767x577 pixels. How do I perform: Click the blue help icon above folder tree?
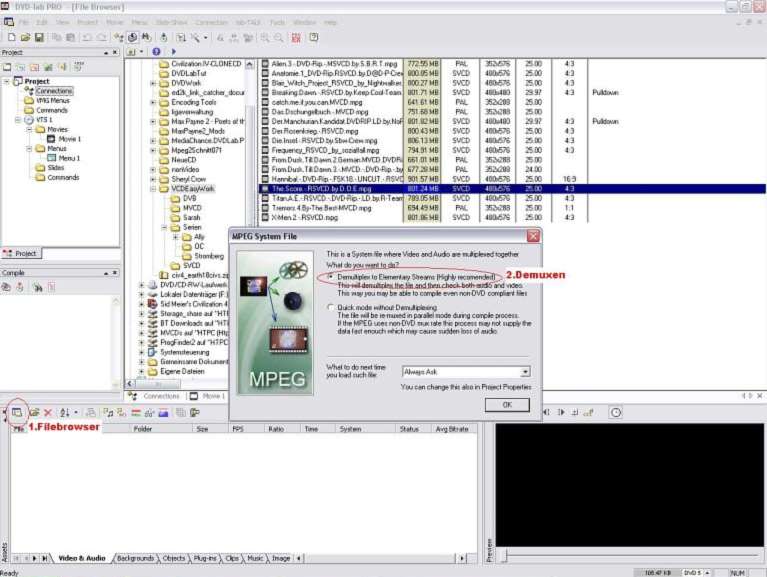(157, 51)
